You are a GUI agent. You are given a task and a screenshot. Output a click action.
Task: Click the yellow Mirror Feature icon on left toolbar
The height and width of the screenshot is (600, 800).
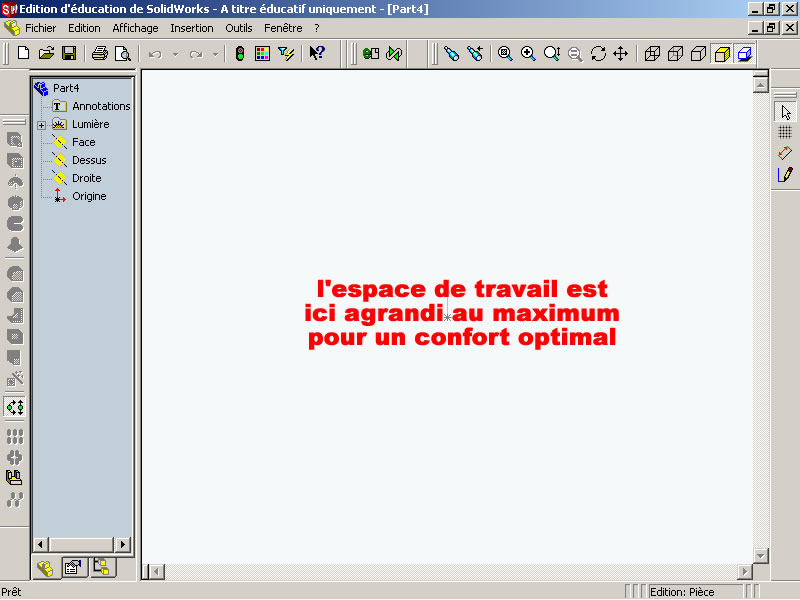coord(14,478)
